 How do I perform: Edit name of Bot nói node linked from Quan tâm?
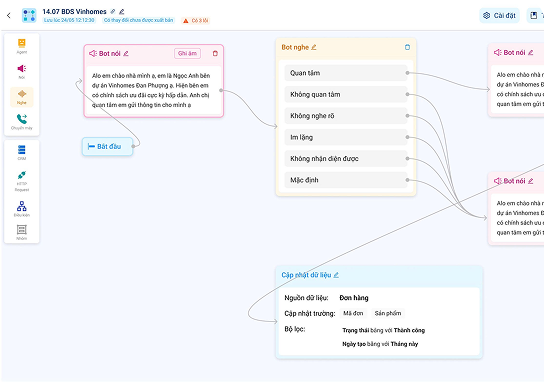click(531, 52)
